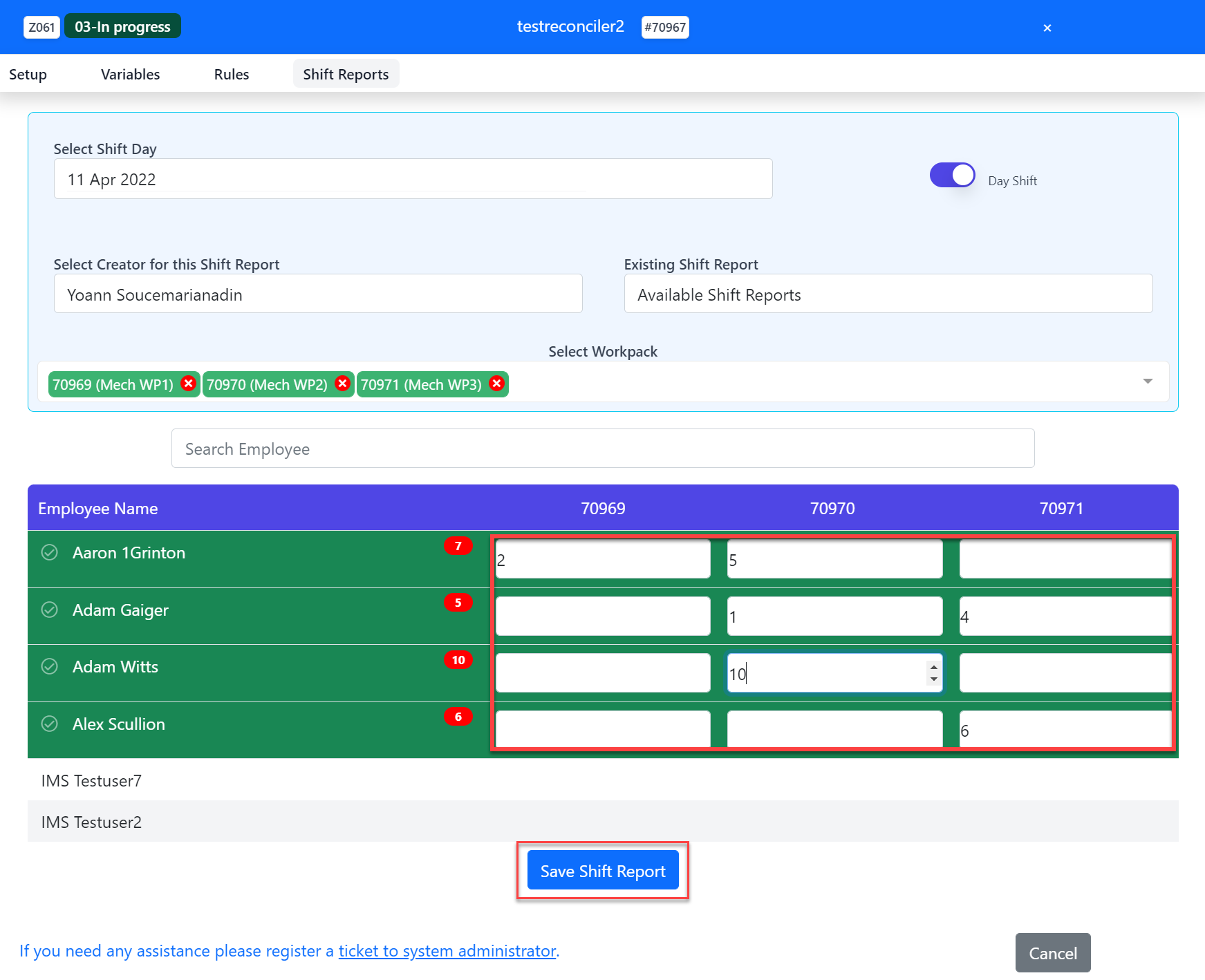This screenshot has width=1205, height=980.
Task: Click the 70969 column header
Action: tap(603, 509)
